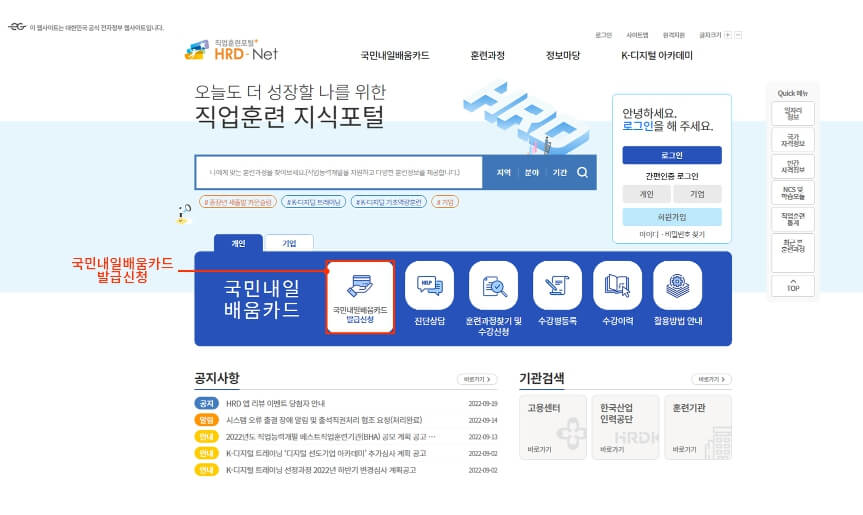The height and width of the screenshot is (515, 863).
Task: Open 일자리 정보 quick menu
Action: [793, 114]
